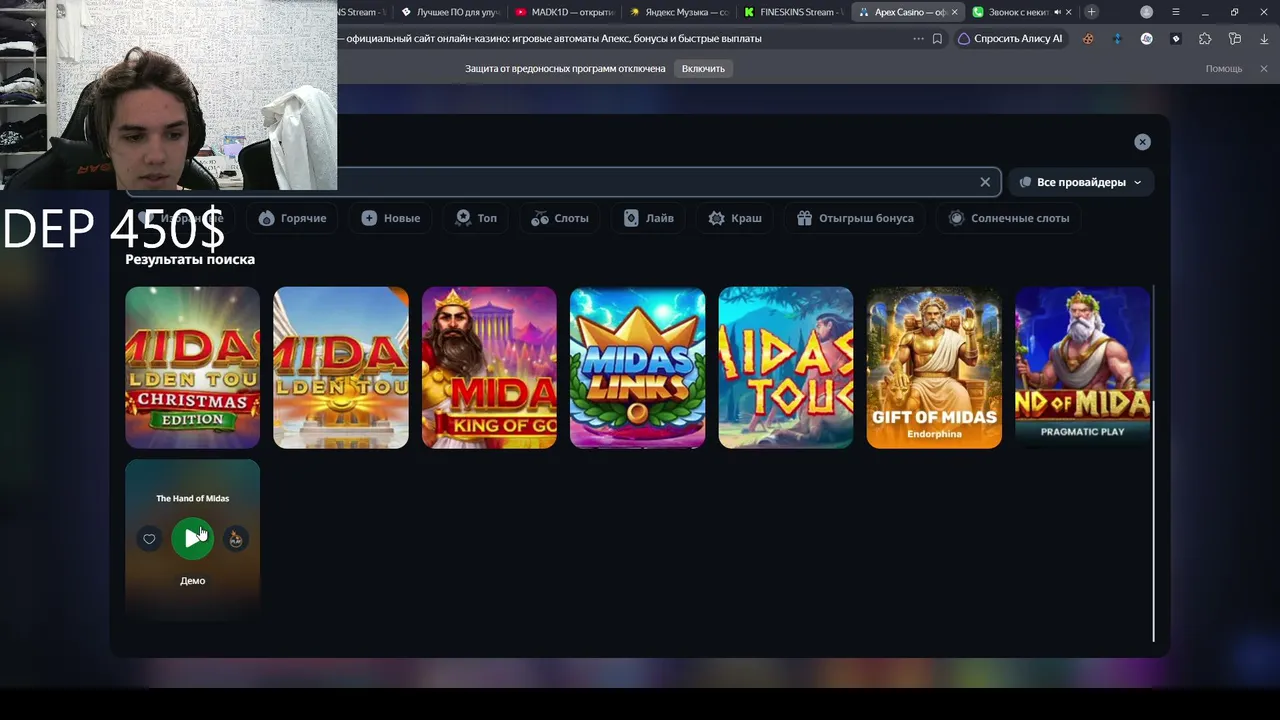Expand the Все провайдеры dropdown

pyautogui.click(x=1080, y=182)
